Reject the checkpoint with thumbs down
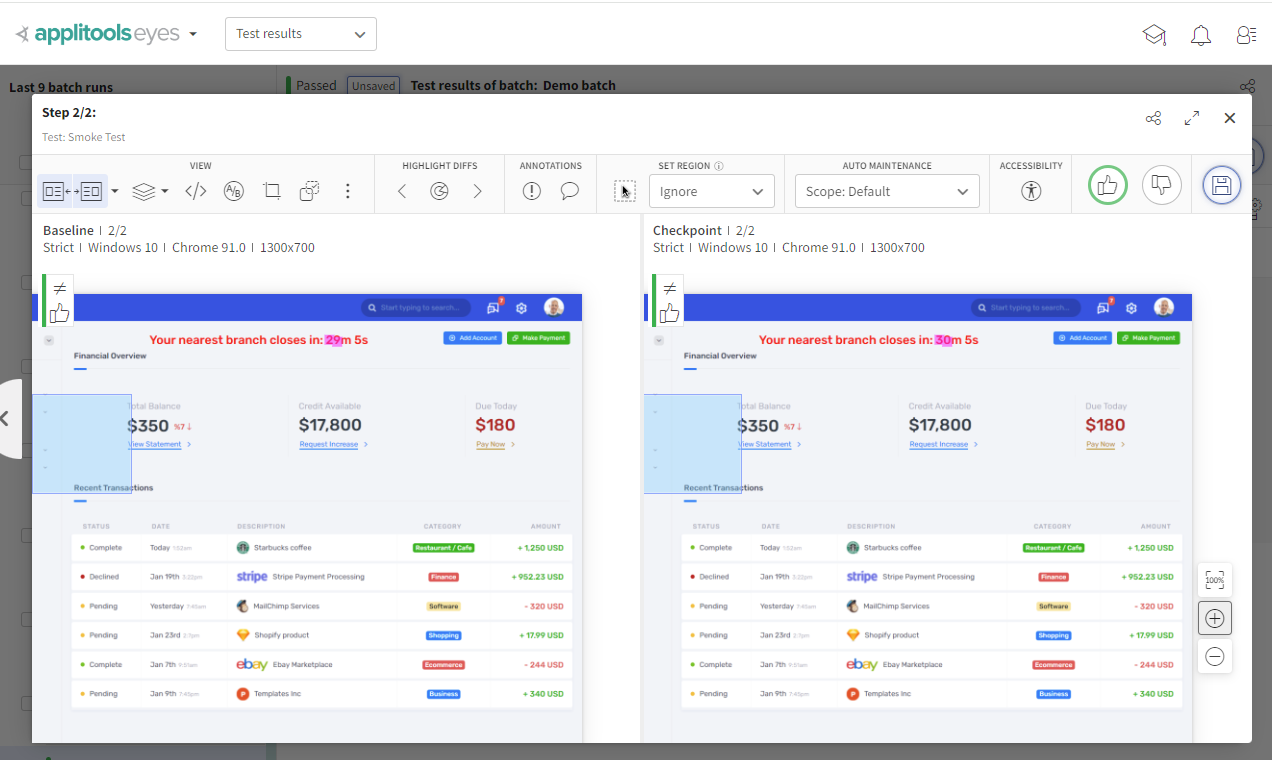The width and height of the screenshot is (1272, 760). [1161, 185]
